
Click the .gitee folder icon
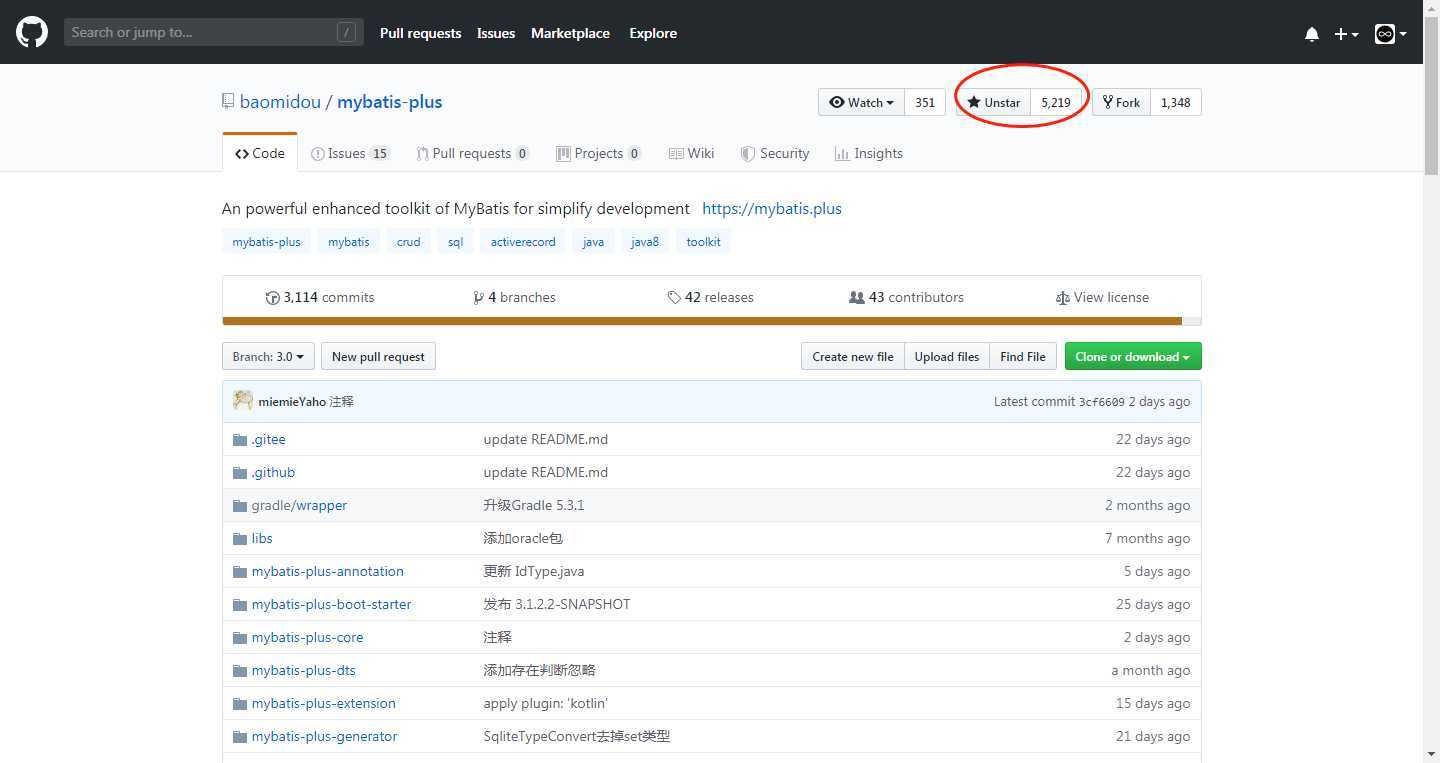click(240, 440)
